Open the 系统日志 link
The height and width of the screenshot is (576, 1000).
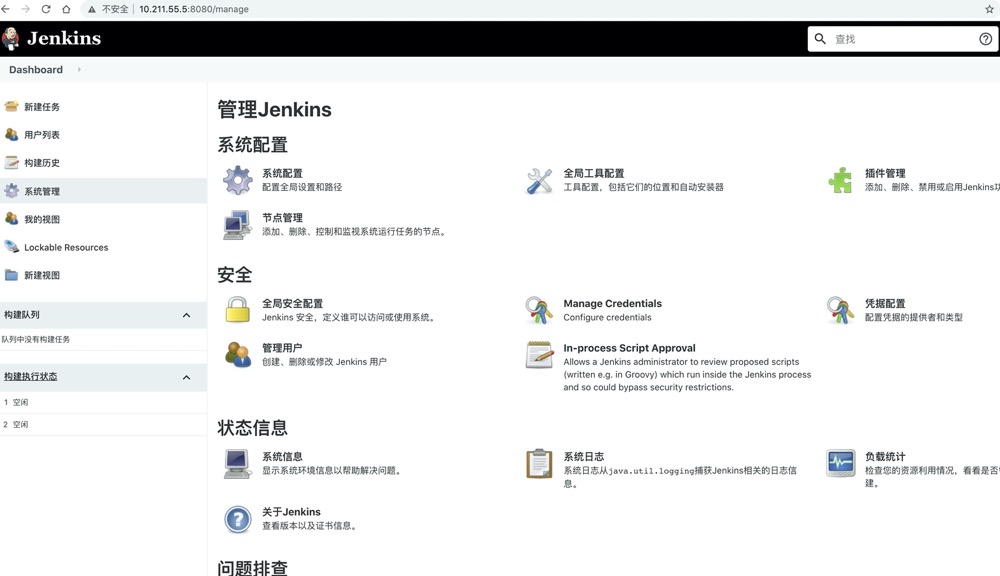(583, 457)
